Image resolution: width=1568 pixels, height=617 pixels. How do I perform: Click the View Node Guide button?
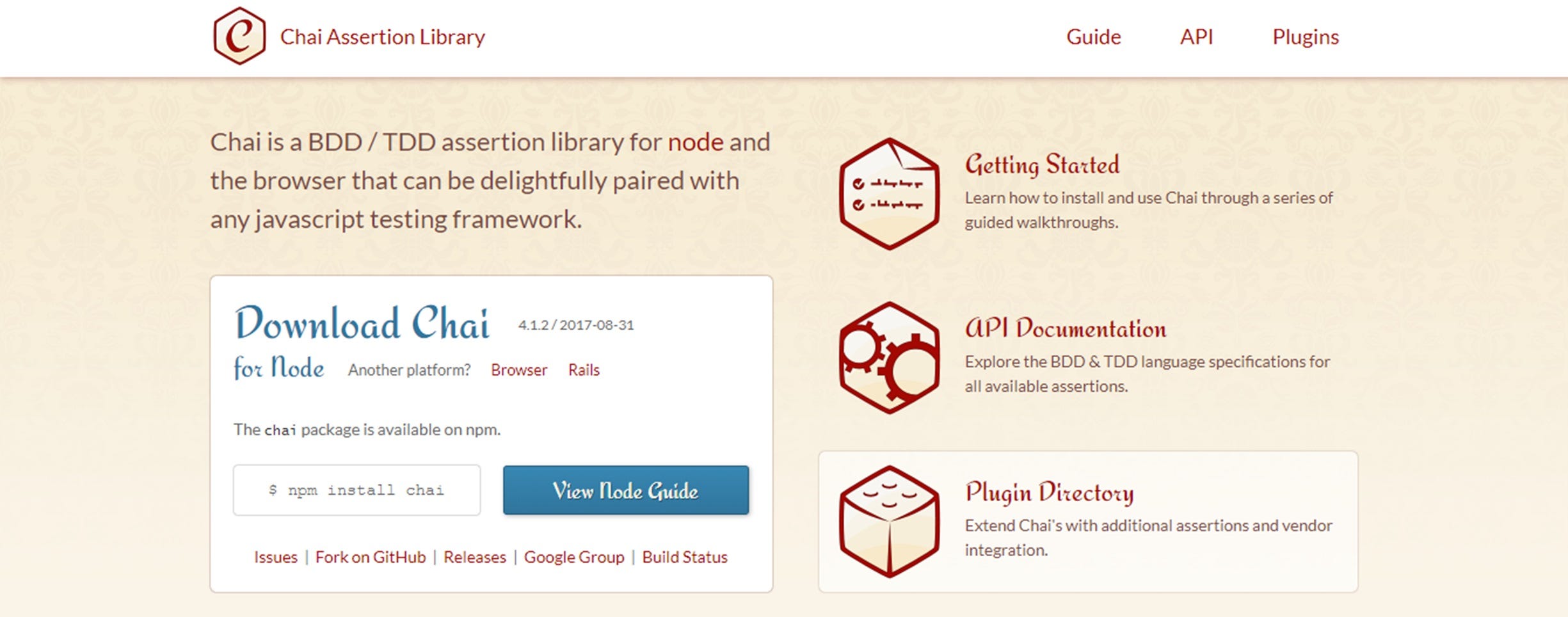point(625,490)
